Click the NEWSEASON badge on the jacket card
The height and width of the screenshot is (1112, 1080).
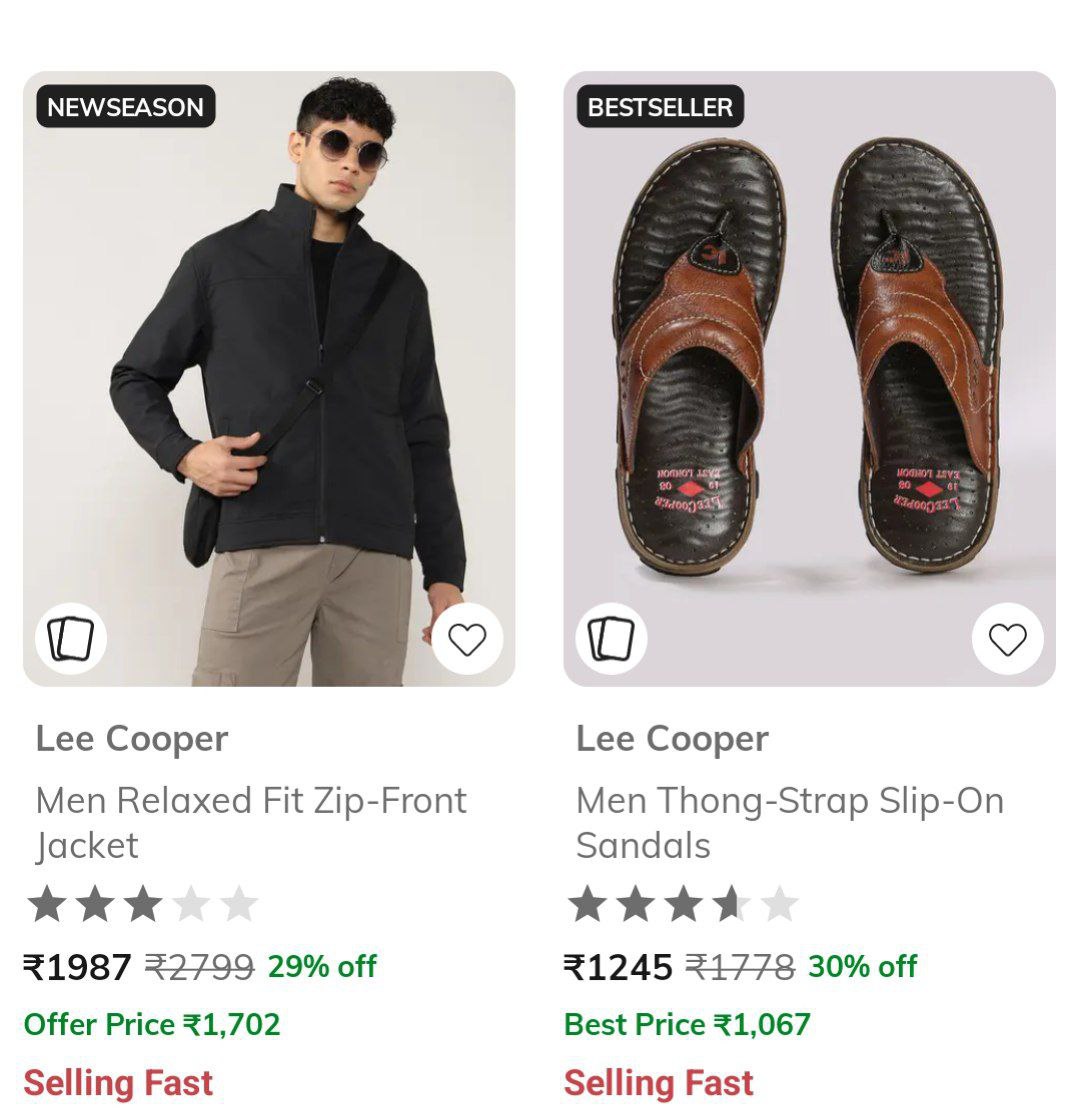pos(124,108)
